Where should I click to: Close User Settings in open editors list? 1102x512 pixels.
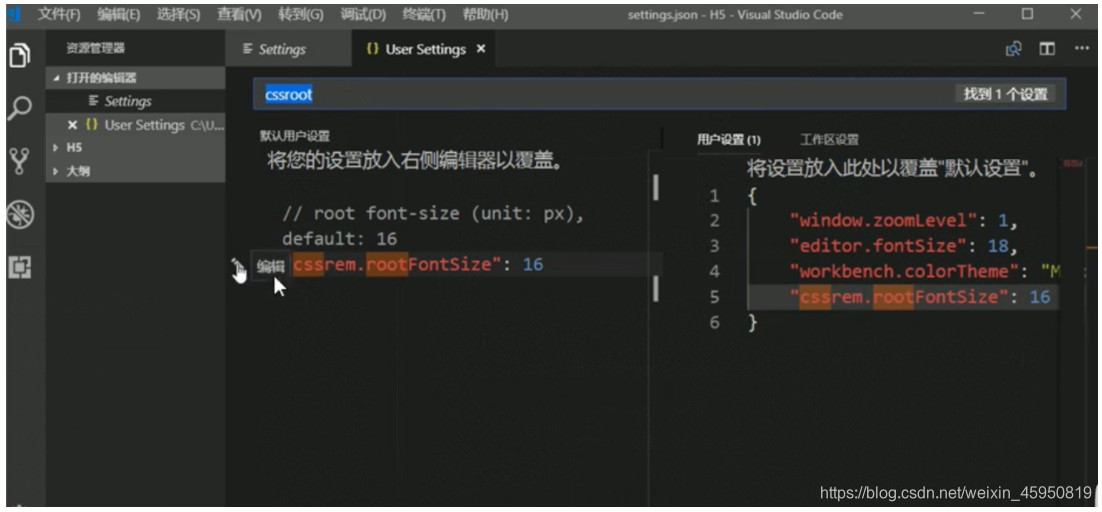click(72, 125)
